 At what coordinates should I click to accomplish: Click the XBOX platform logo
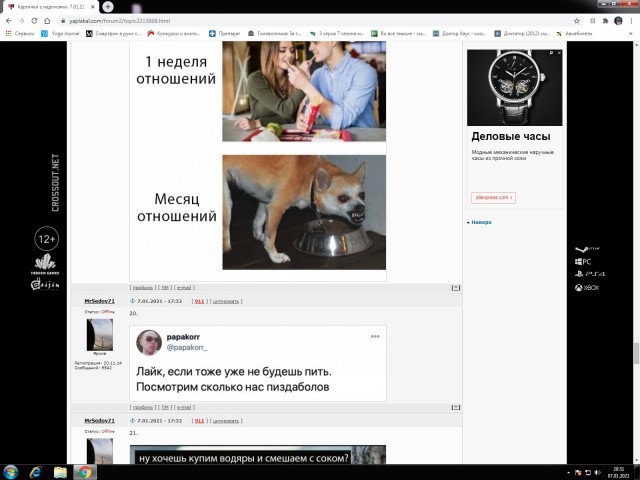pos(587,288)
